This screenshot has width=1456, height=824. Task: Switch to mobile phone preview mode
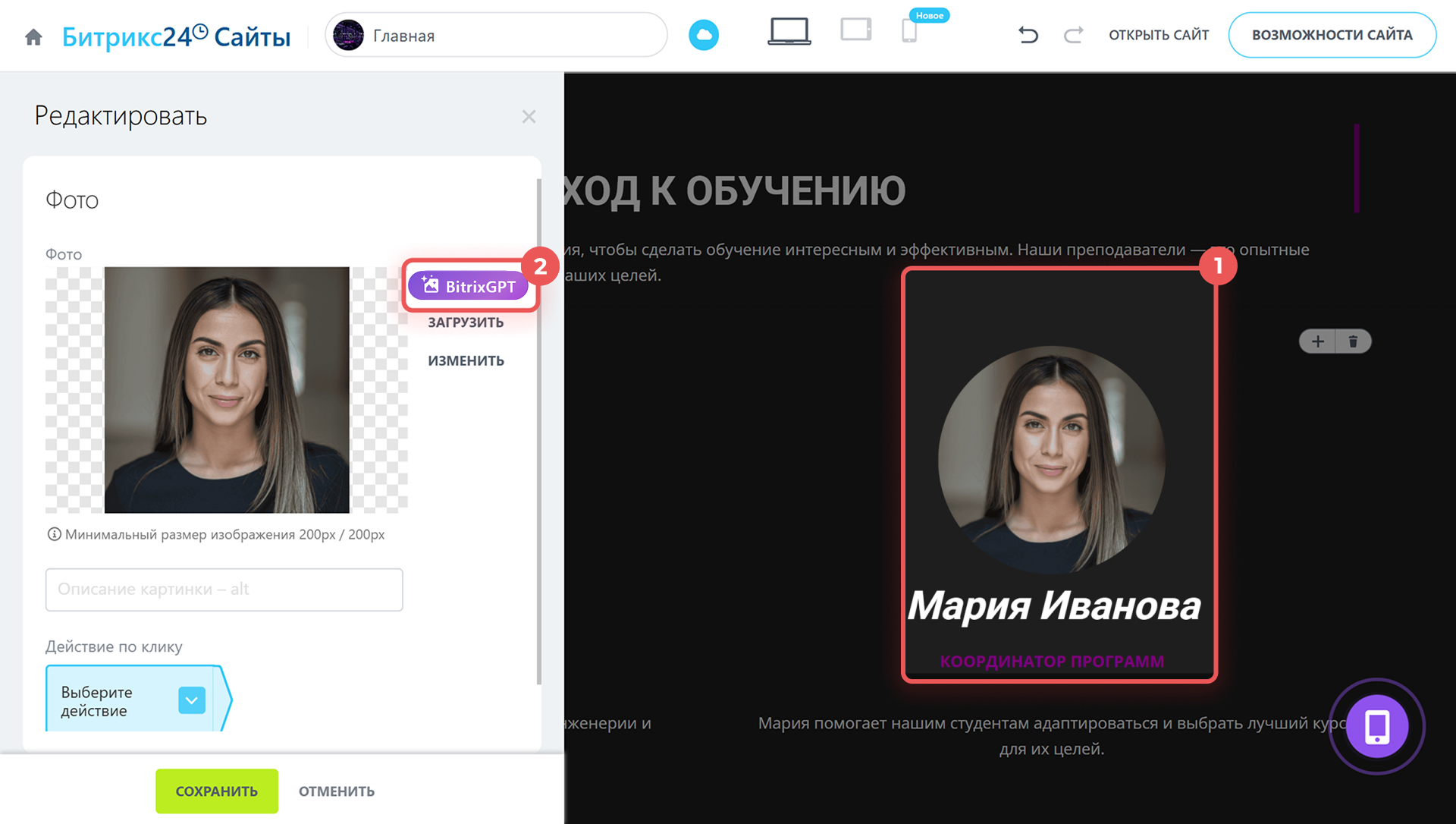click(x=909, y=31)
